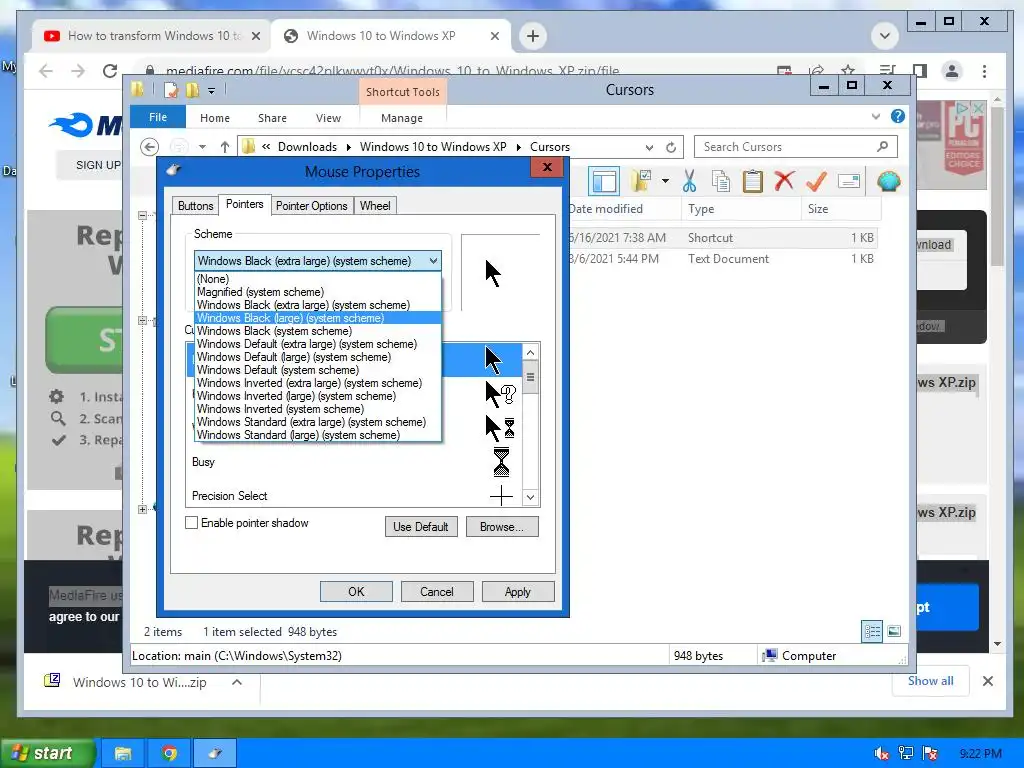Viewport: 1024px width, 768px height.
Task: Click the orange checkmark Properties icon
Action: (816, 181)
